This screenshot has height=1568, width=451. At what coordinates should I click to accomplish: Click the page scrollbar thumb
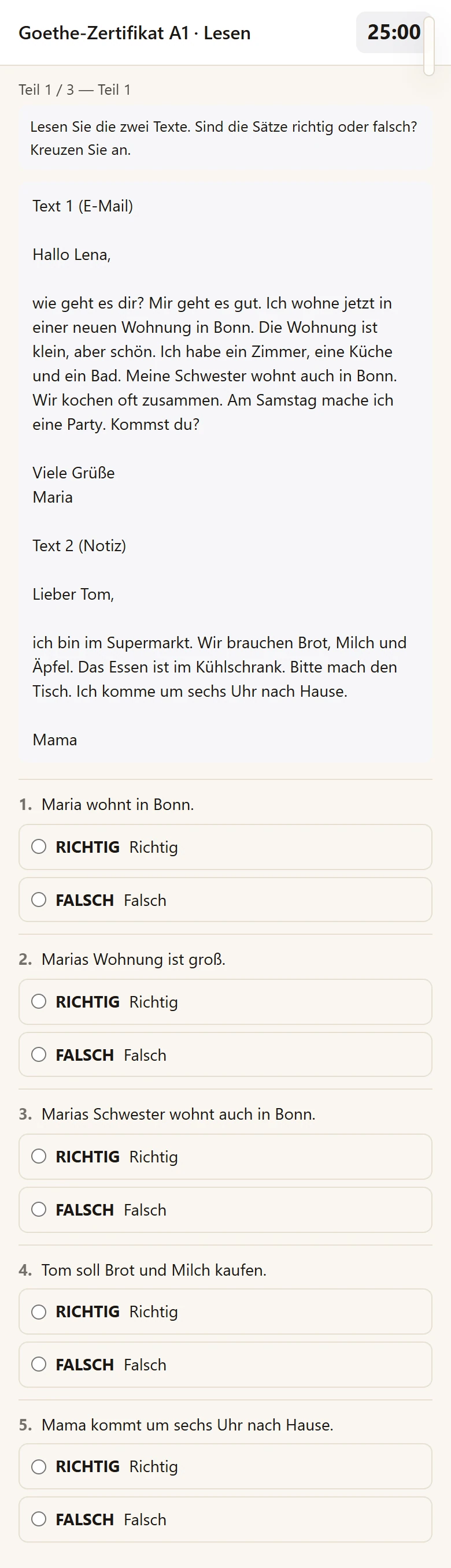[429, 46]
